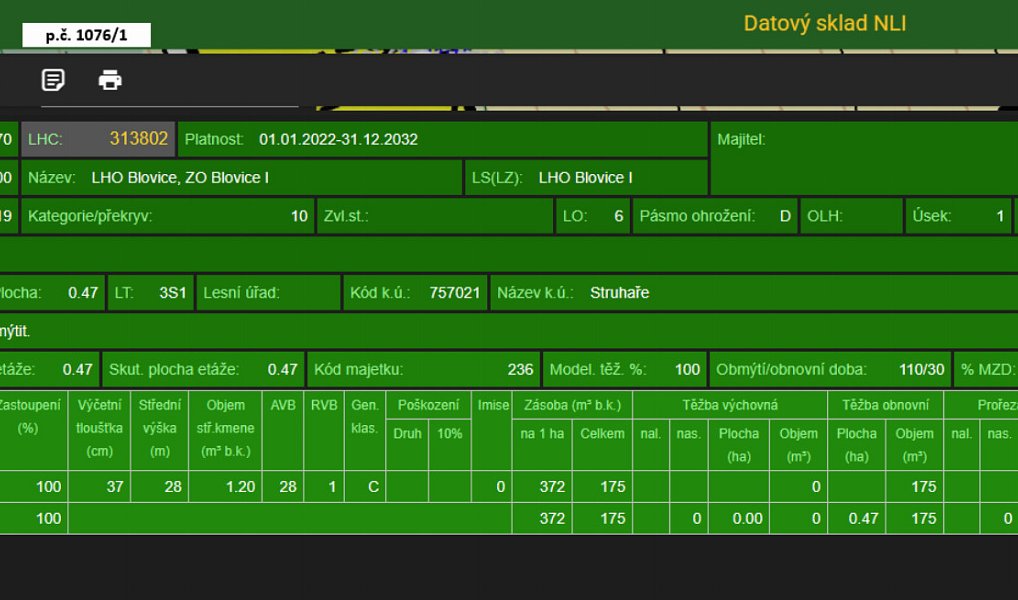The width and height of the screenshot is (1018, 600).
Task: Click the Majitel field
Action: [864, 158]
